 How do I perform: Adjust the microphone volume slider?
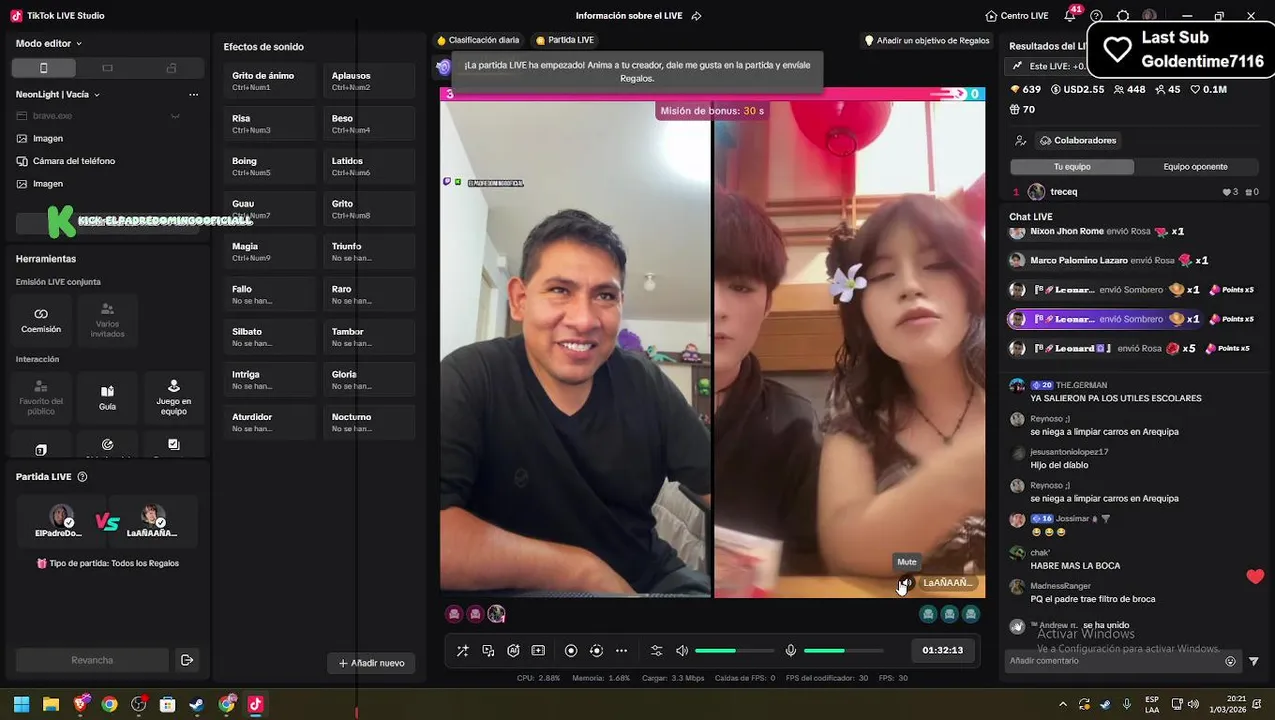pos(843,651)
